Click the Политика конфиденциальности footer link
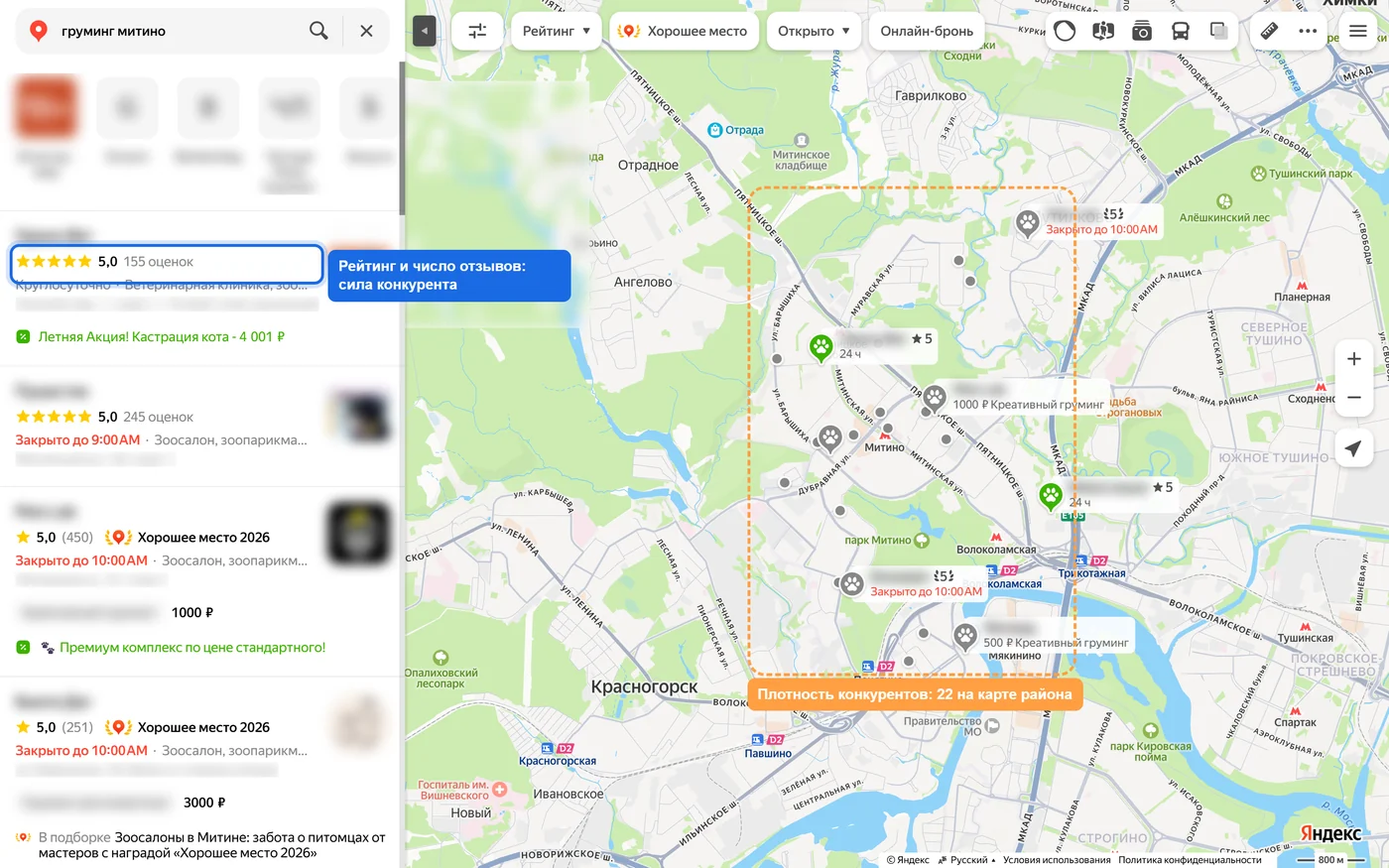The width and height of the screenshot is (1389, 868). pos(1190,860)
